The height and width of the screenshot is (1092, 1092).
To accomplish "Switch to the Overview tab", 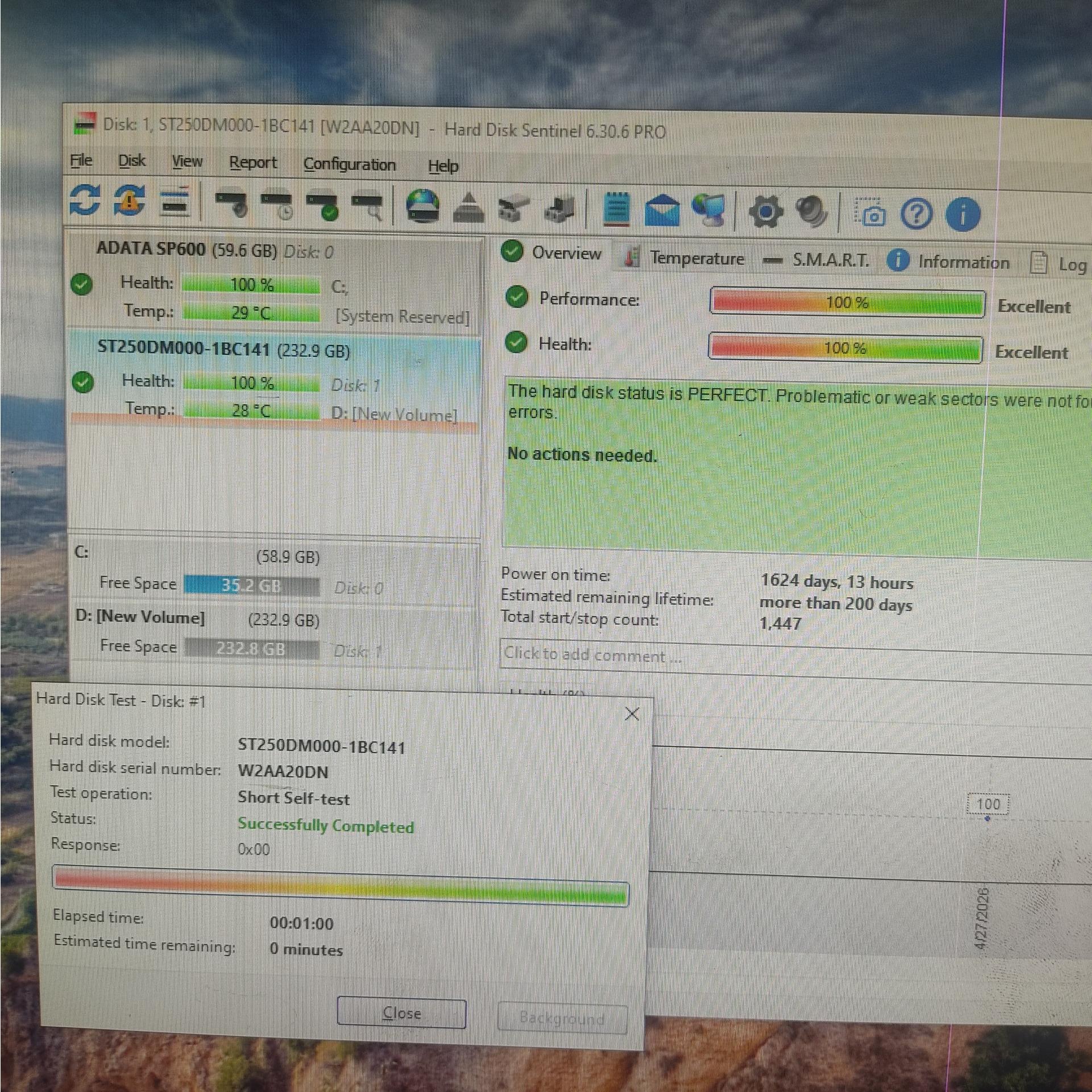I will pos(552,253).
